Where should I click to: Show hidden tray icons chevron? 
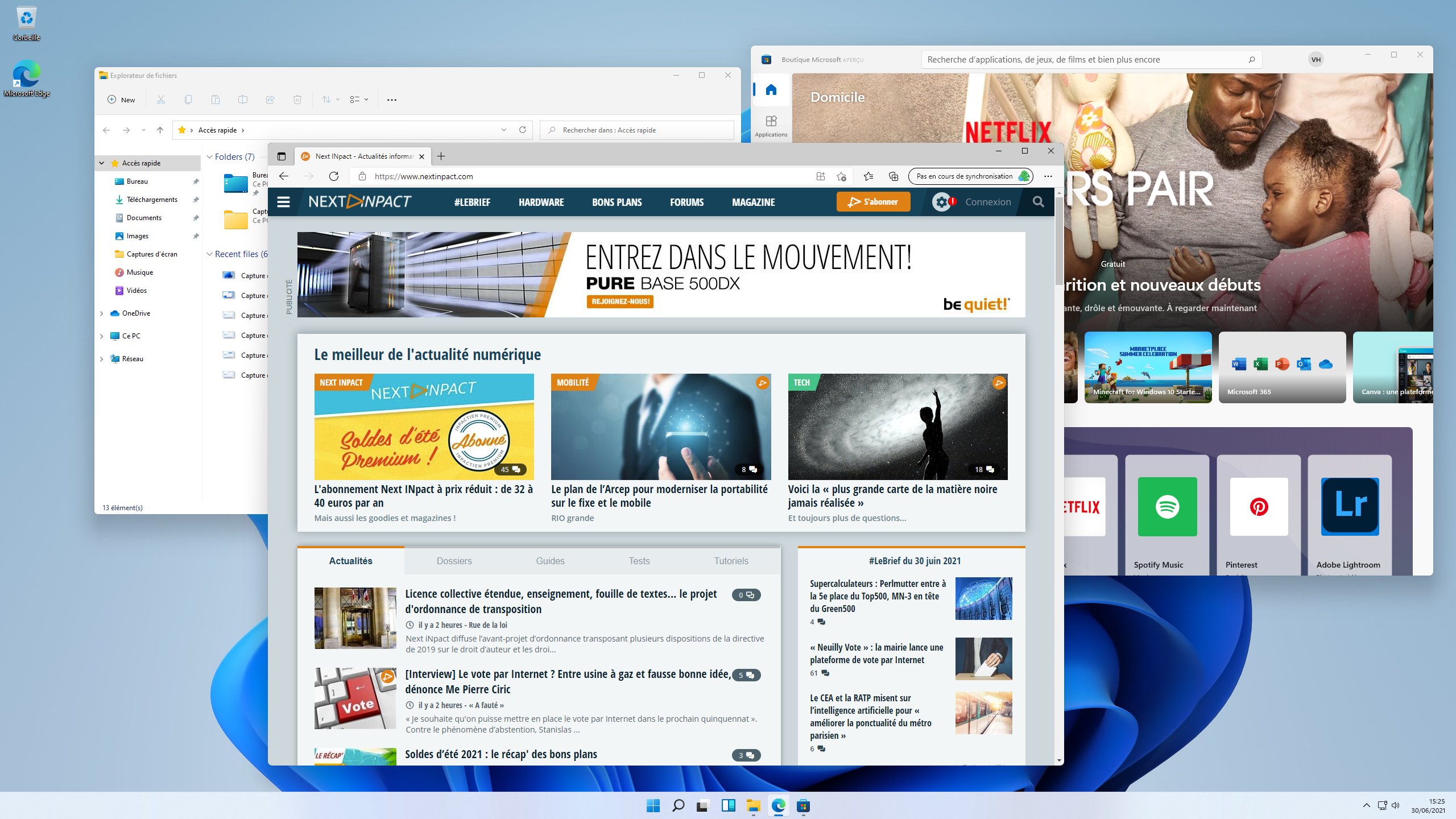pyautogui.click(x=1366, y=805)
